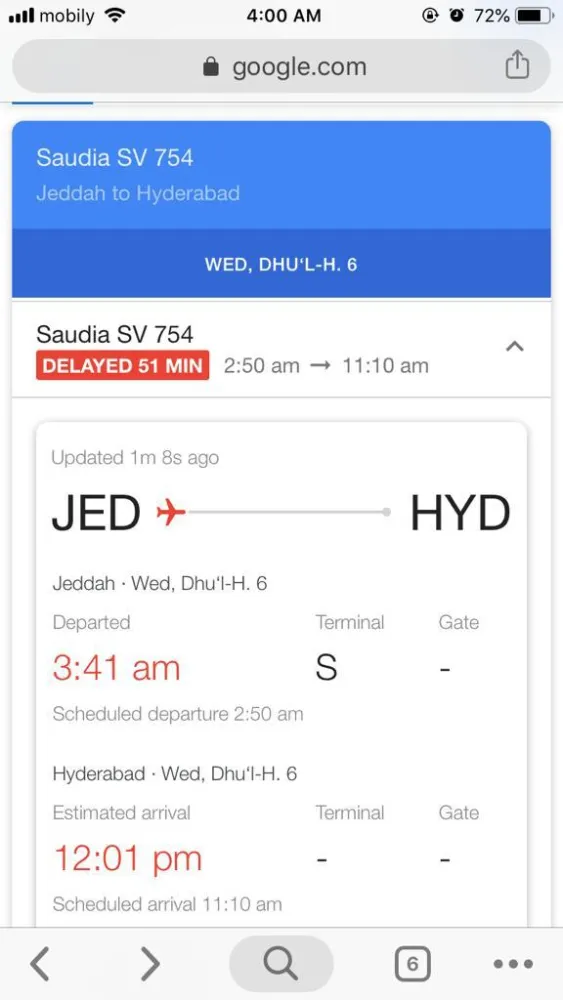Tap the DELAYED 51 MIN badge
The image size is (563, 1000).
(x=122, y=366)
